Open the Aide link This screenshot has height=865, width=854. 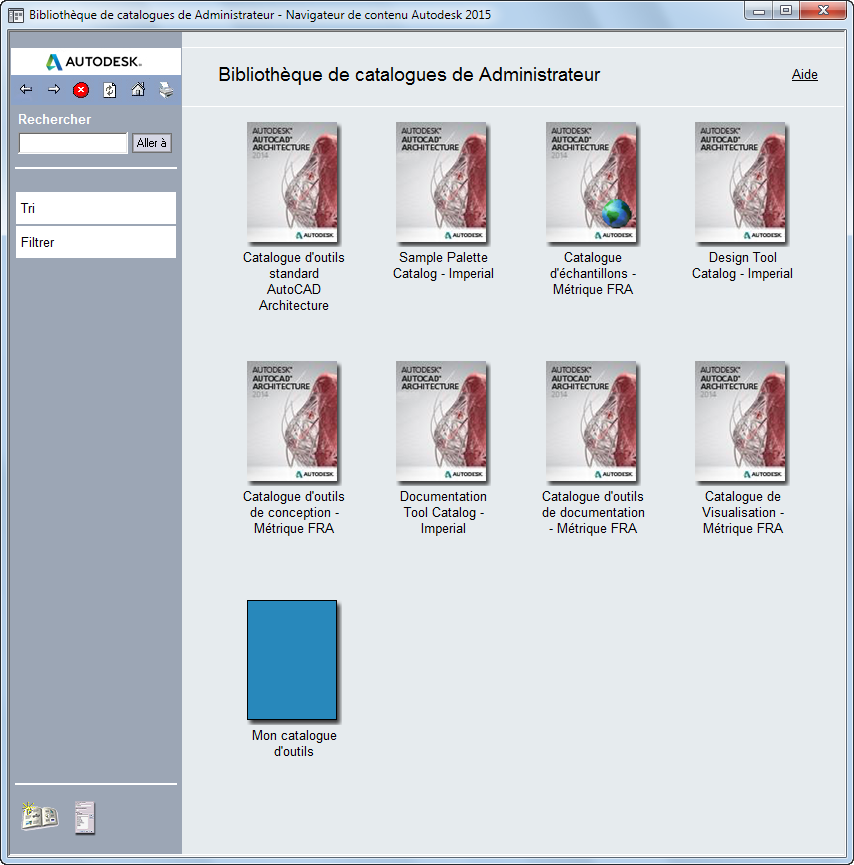click(804, 74)
